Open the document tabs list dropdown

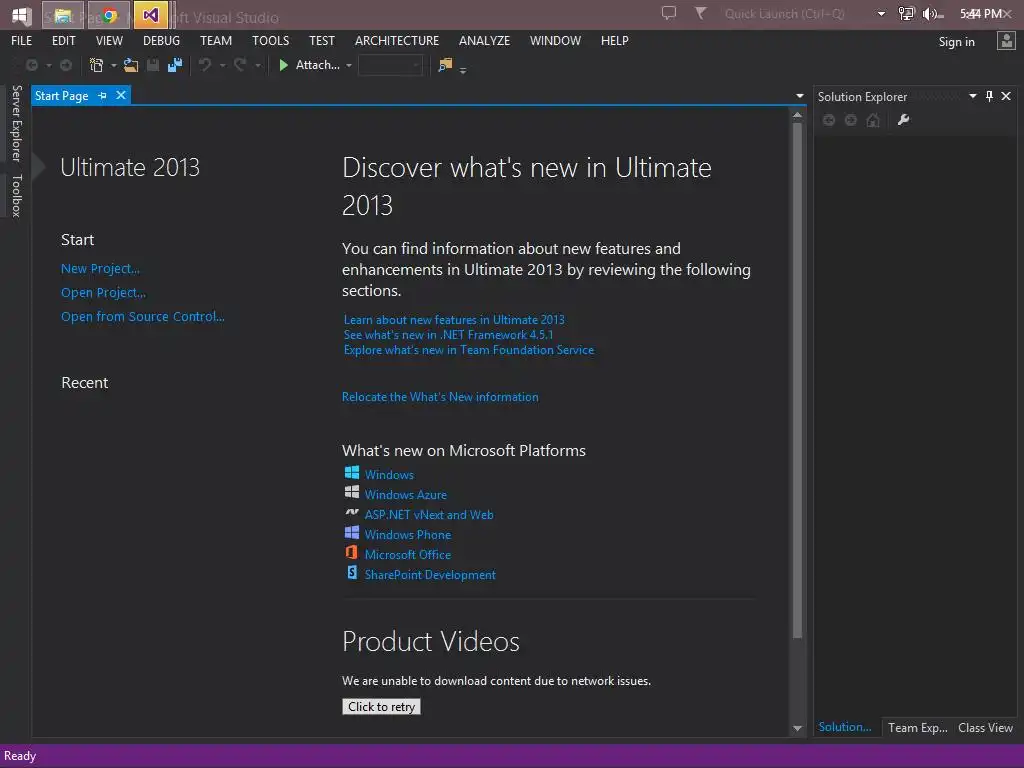point(799,97)
